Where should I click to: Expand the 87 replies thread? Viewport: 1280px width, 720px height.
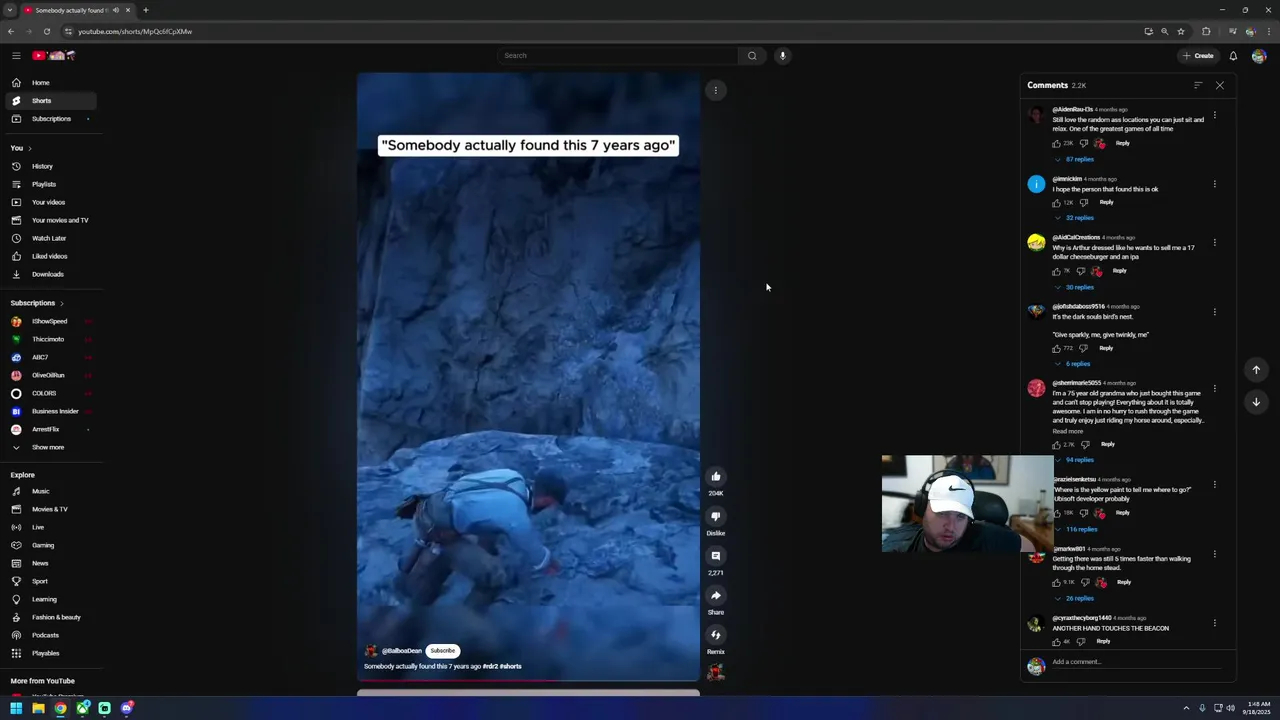click(1075, 159)
